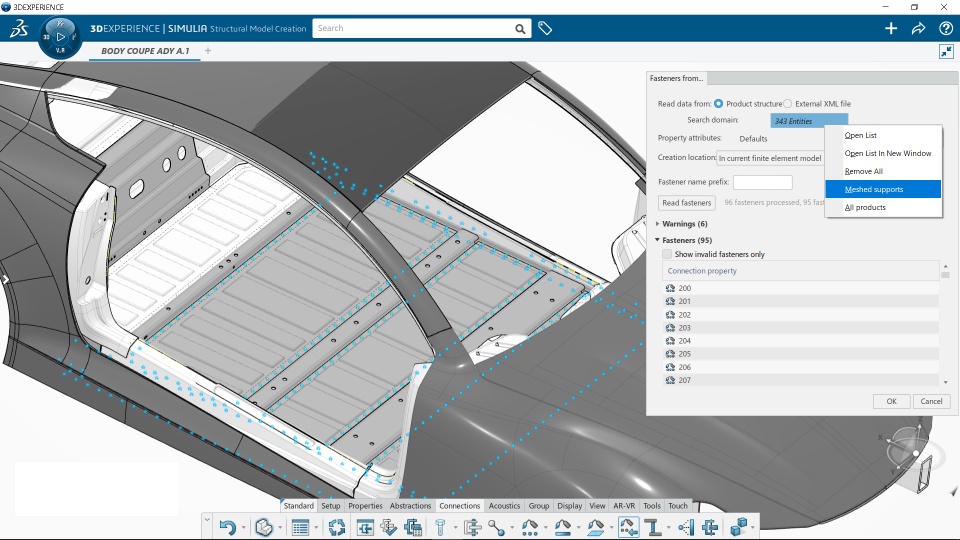Click the tag icon beside search
Viewport: 960px width, 540px height.
coord(545,28)
